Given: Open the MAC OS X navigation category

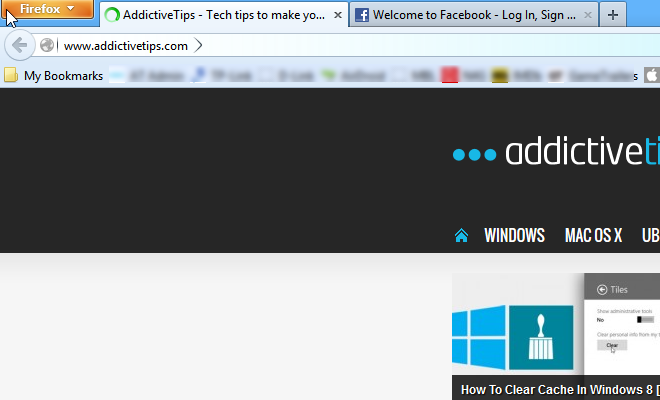Looking at the screenshot, I should pos(593,235).
